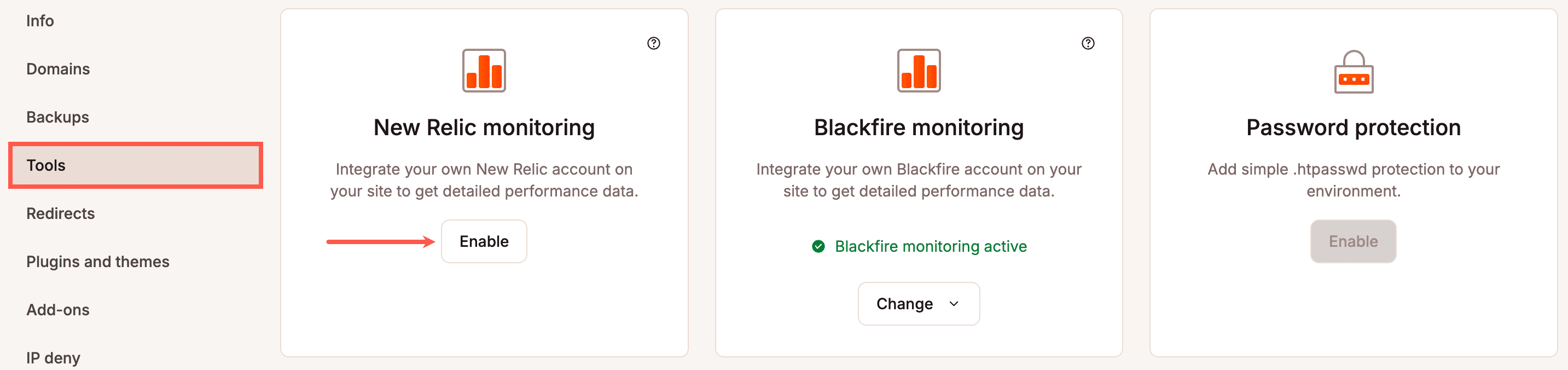This screenshot has width=1568, height=370.
Task: Click the Blackfire monitoring chart icon
Action: [919, 72]
